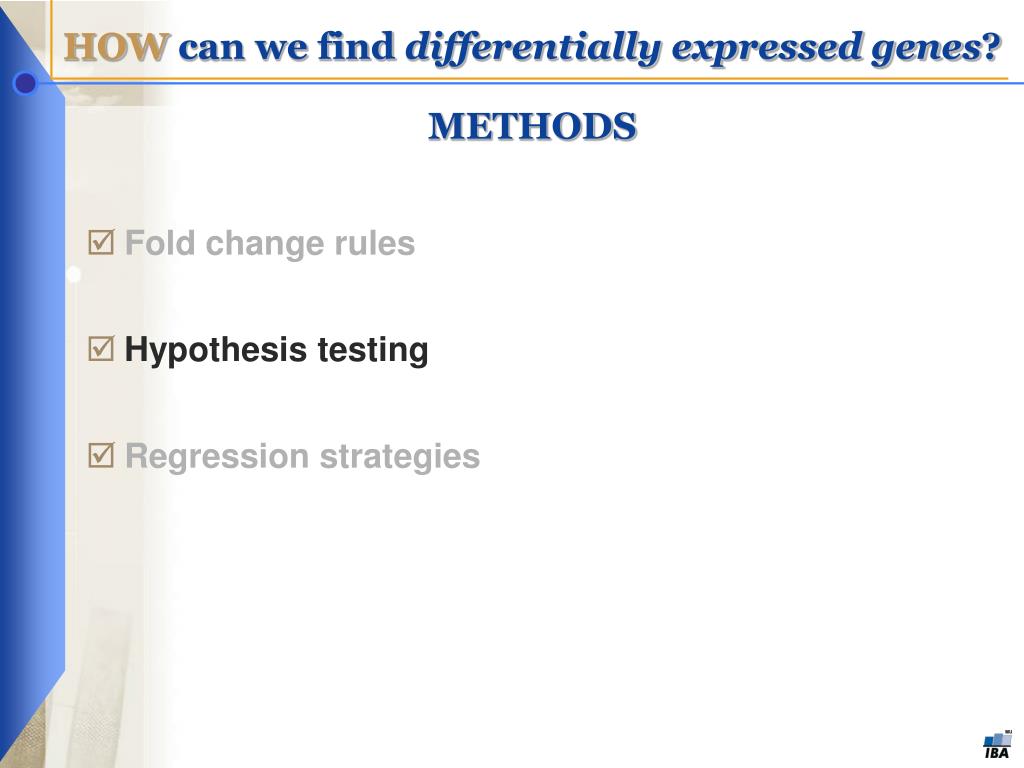
Task: Click the IBA logo in the corner
Action: pyautogui.click(x=997, y=744)
